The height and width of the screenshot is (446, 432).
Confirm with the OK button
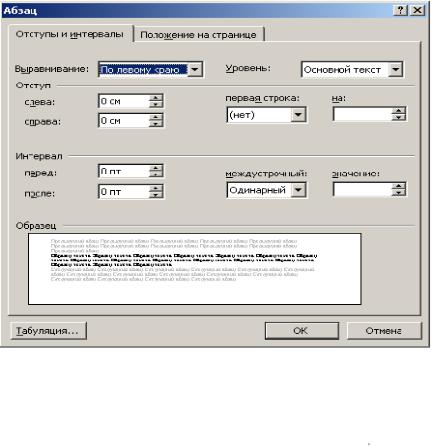click(x=302, y=331)
